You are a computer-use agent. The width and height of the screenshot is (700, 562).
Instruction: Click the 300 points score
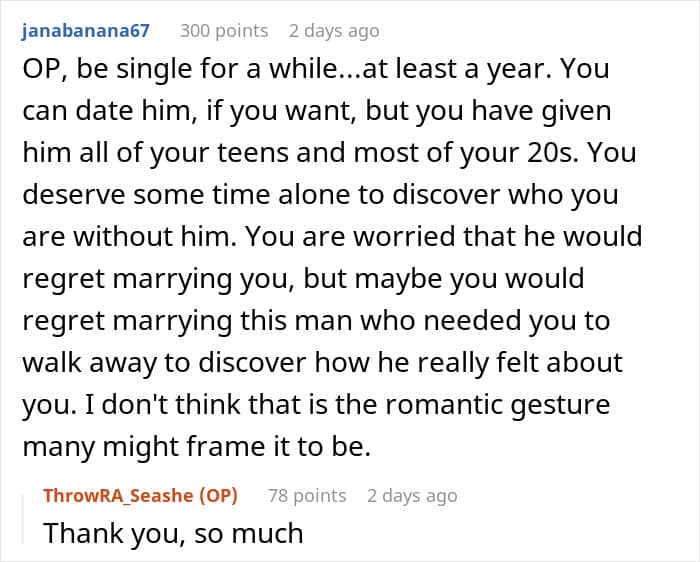[x=224, y=30]
